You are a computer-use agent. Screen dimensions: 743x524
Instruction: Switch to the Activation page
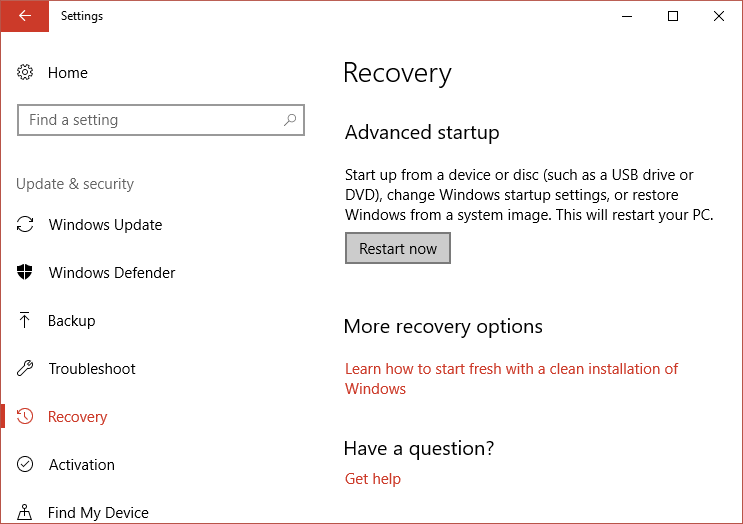pyautogui.click(x=82, y=465)
